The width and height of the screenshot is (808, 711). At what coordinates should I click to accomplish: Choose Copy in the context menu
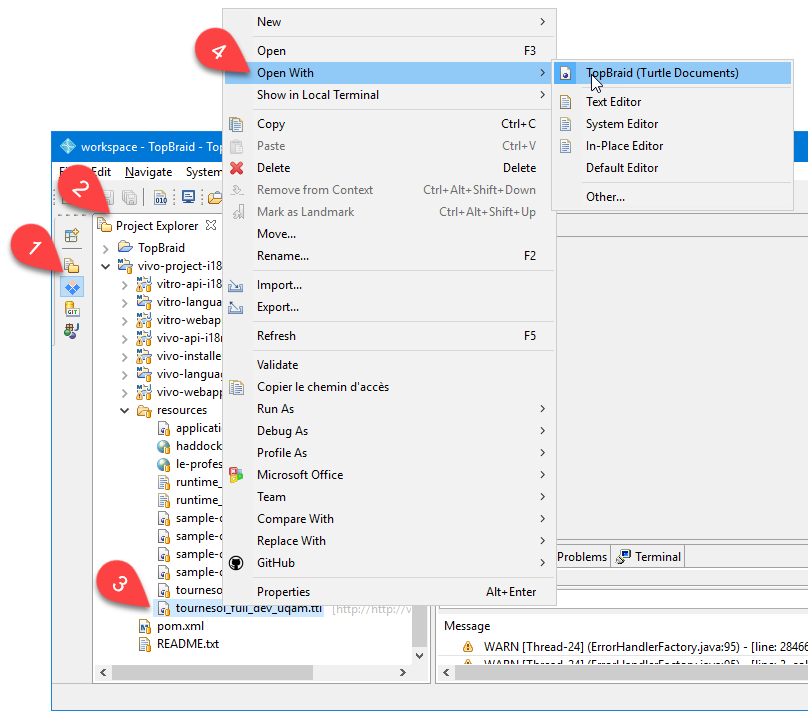point(390,124)
